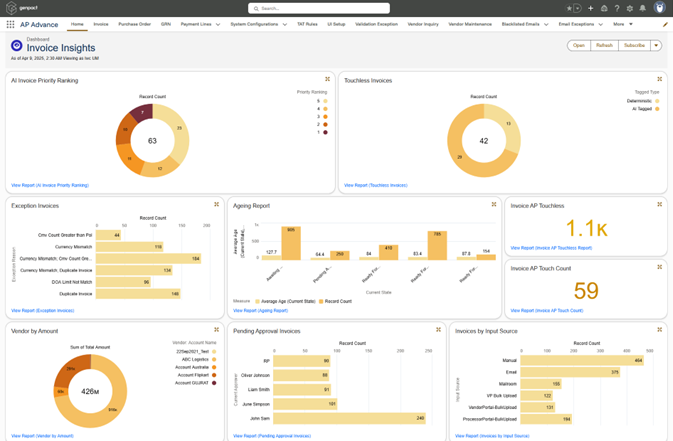View Report for Invoices by Input Source
This screenshot has height=441, width=673.
(x=492, y=436)
